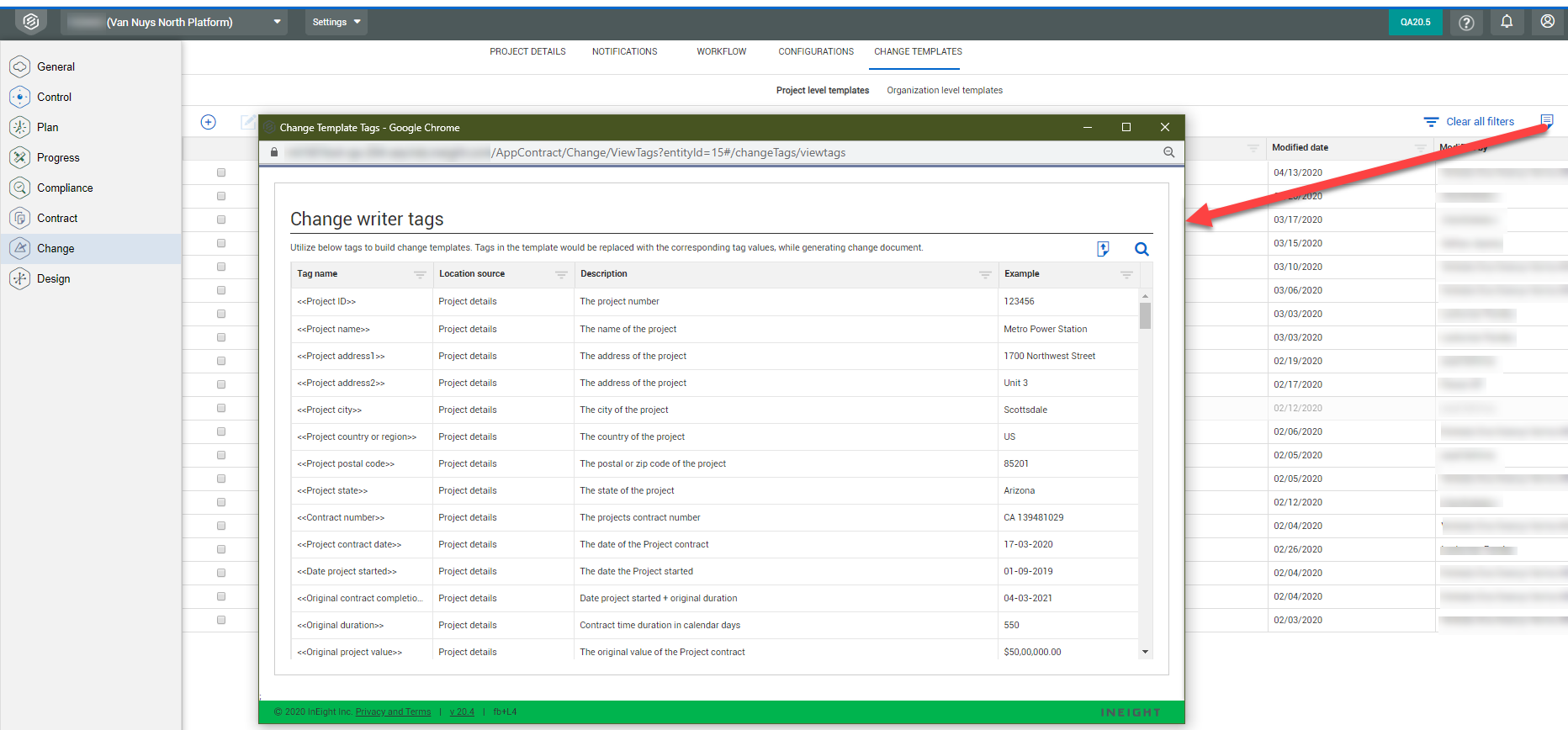Image resolution: width=1568 pixels, height=730 pixels.
Task: Click the view tags icon at top right
Action: click(1546, 120)
